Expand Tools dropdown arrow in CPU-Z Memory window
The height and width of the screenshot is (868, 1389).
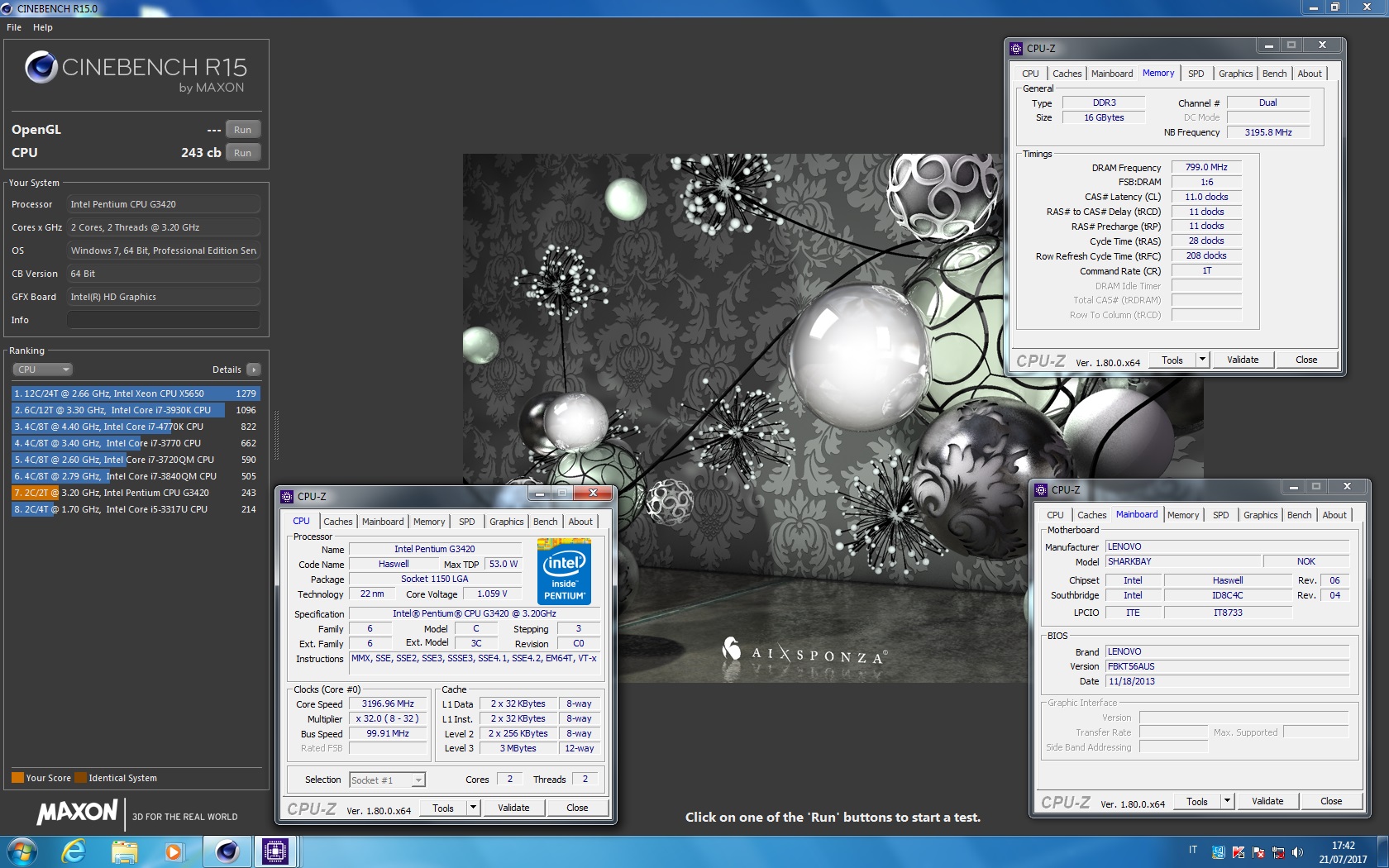(1202, 360)
